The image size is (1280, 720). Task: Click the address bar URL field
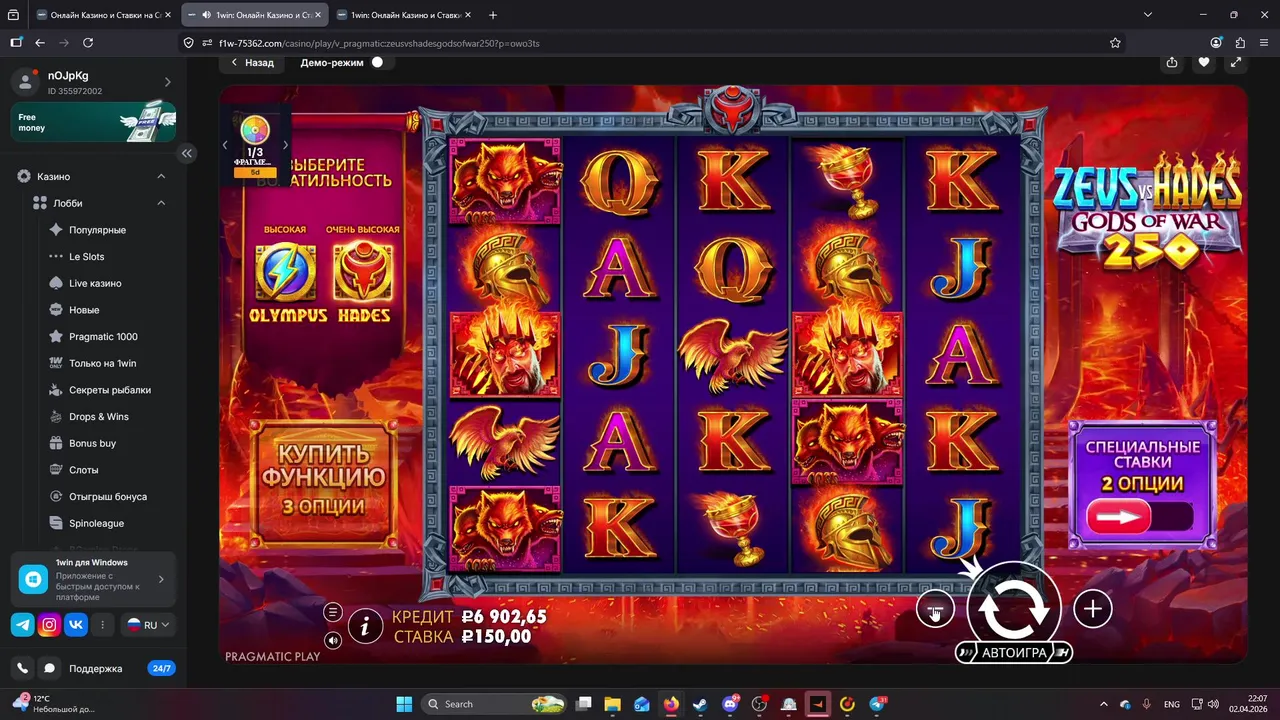[x=650, y=43]
